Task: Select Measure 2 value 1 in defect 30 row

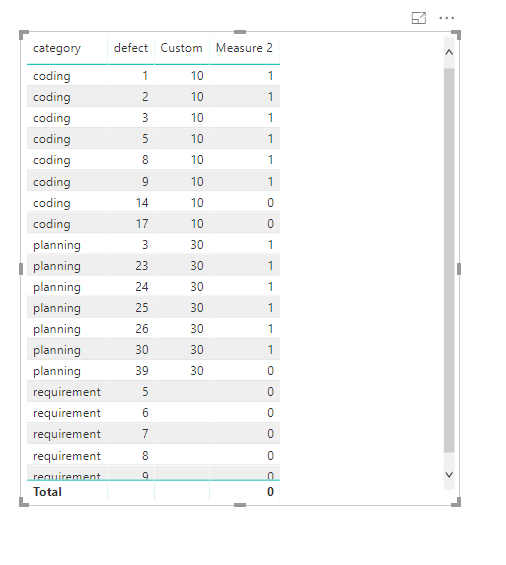Action: 270,350
